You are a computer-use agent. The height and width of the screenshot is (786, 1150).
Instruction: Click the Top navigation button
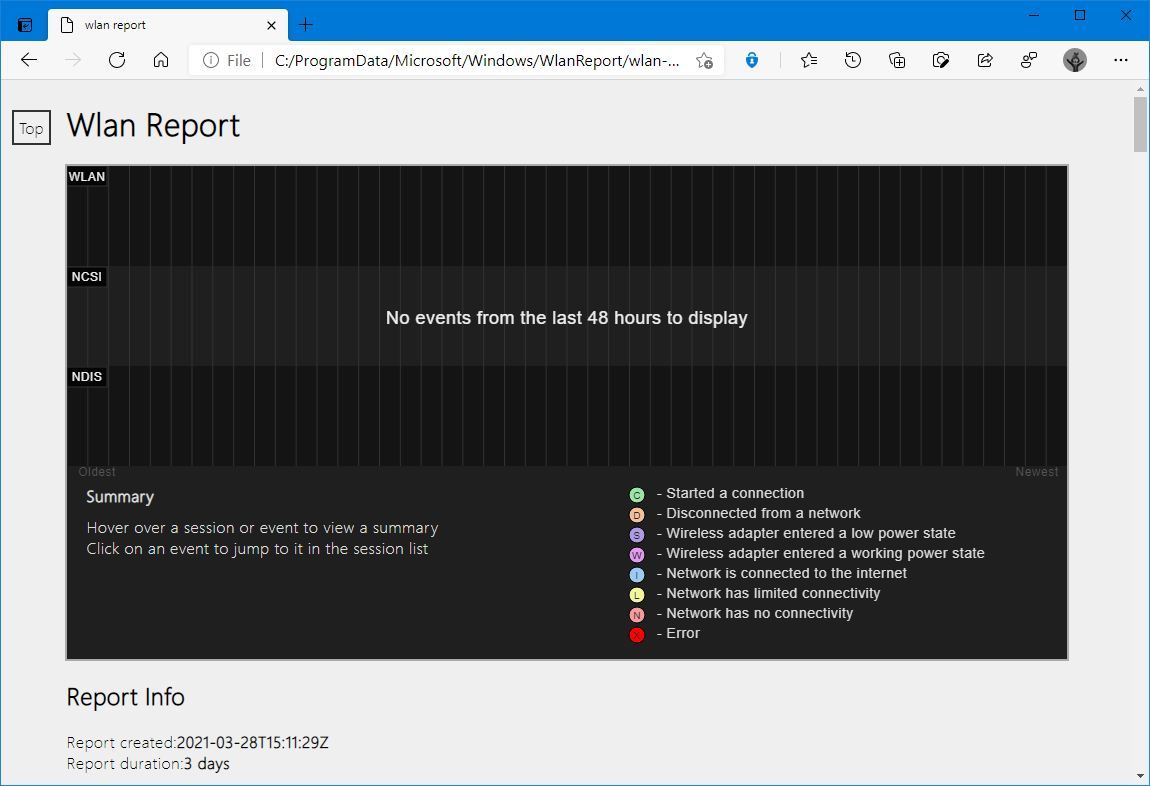pos(30,128)
